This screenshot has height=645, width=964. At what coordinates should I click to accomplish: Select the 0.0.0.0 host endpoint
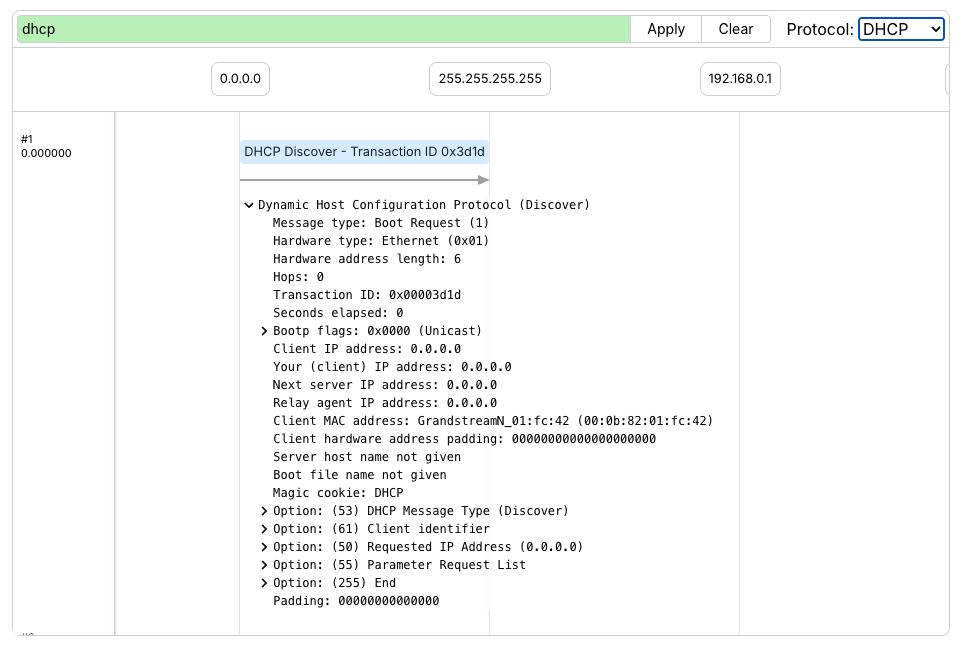coord(240,78)
